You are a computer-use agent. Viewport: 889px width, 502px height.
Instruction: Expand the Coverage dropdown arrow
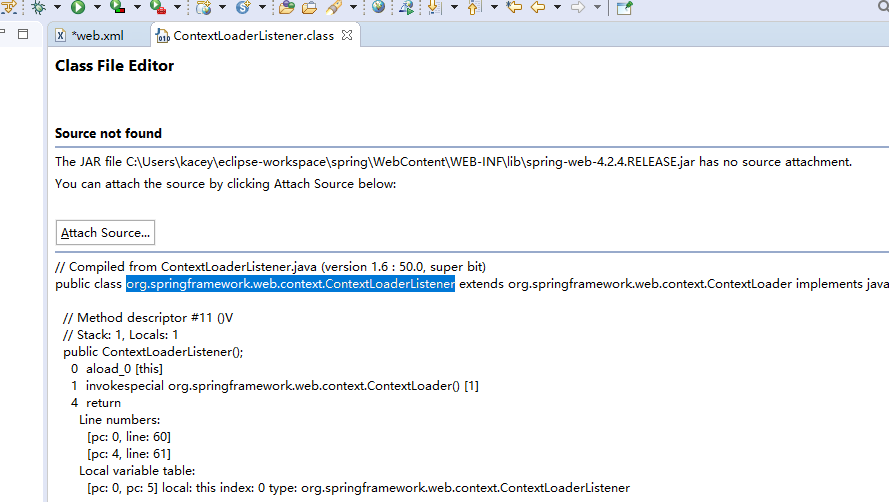137,7
